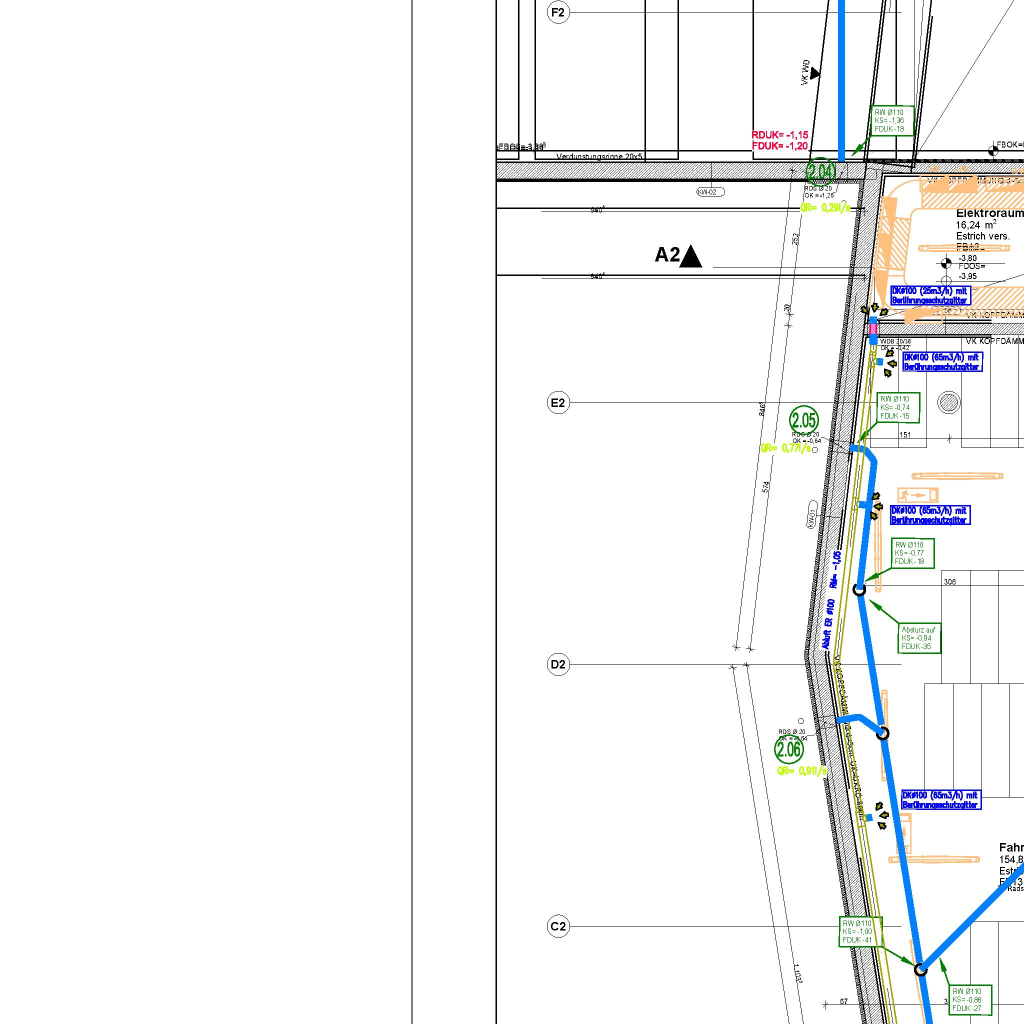
Task: Click the green 2.04 drain marker
Action: coord(821,171)
